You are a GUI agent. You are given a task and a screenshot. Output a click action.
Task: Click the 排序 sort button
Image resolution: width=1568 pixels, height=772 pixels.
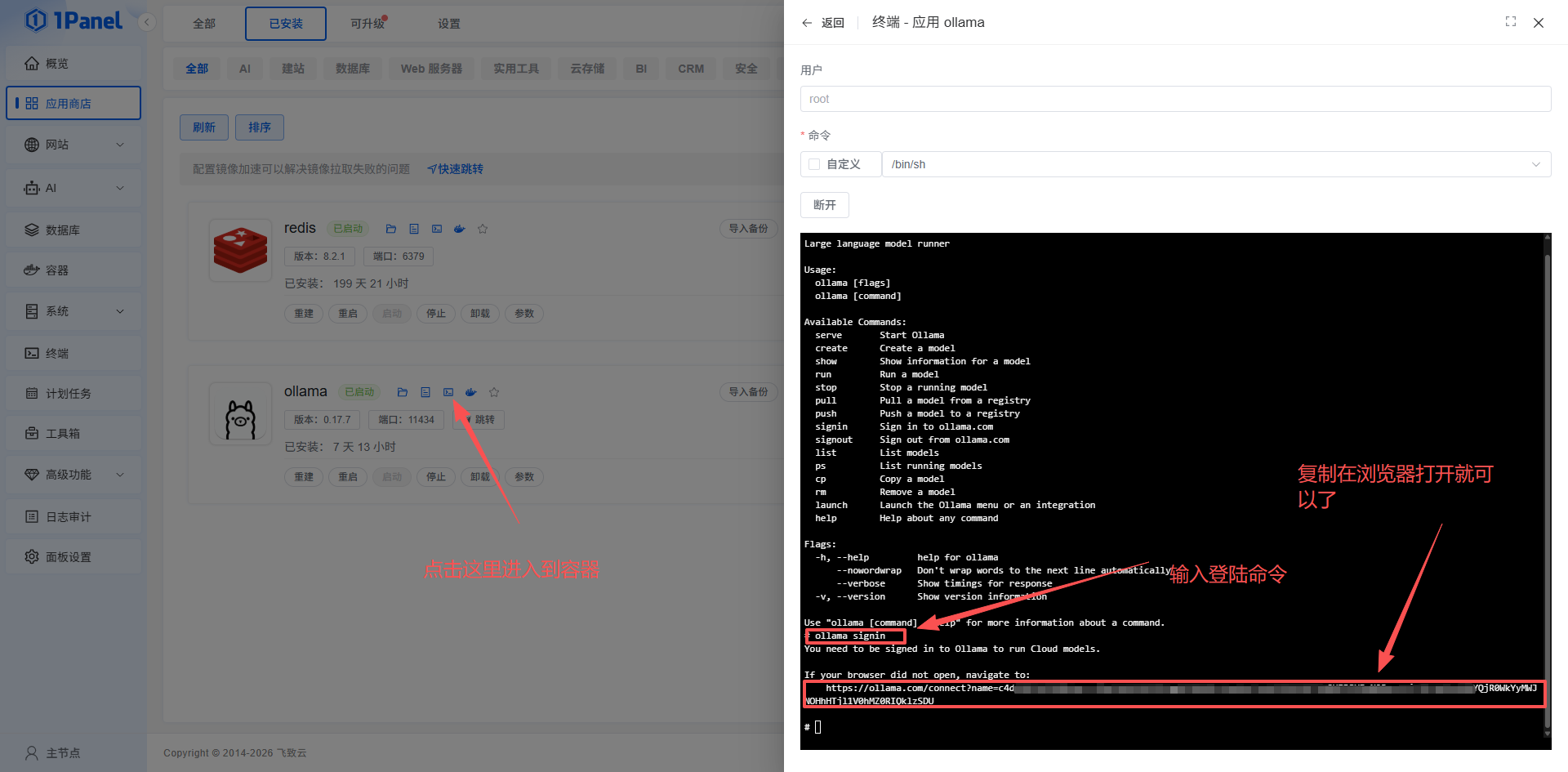coord(260,127)
